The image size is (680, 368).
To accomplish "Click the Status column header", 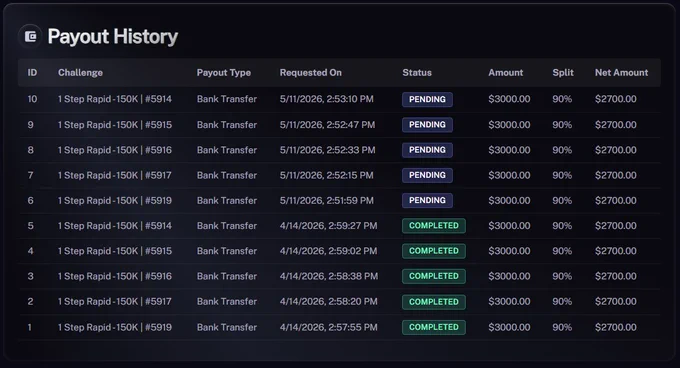I will [417, 73].
